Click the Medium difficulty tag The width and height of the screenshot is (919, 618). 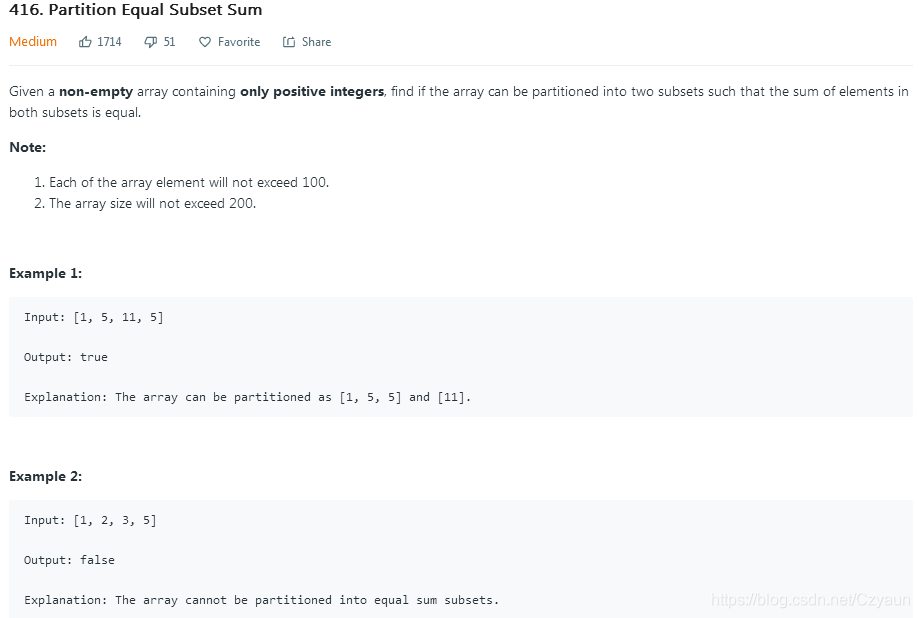click(33, 42)
